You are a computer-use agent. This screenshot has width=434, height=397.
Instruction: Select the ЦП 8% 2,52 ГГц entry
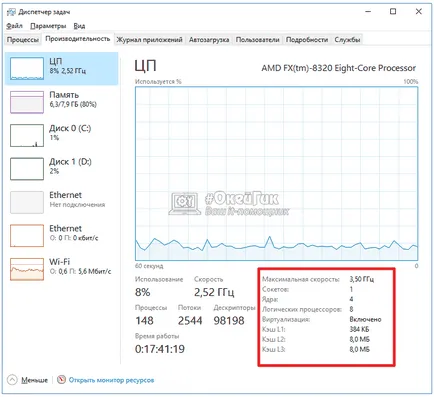pos(62,68)
